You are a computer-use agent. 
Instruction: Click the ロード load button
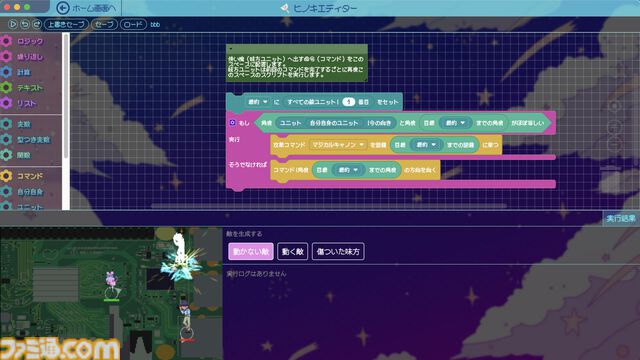coord(133,24)
